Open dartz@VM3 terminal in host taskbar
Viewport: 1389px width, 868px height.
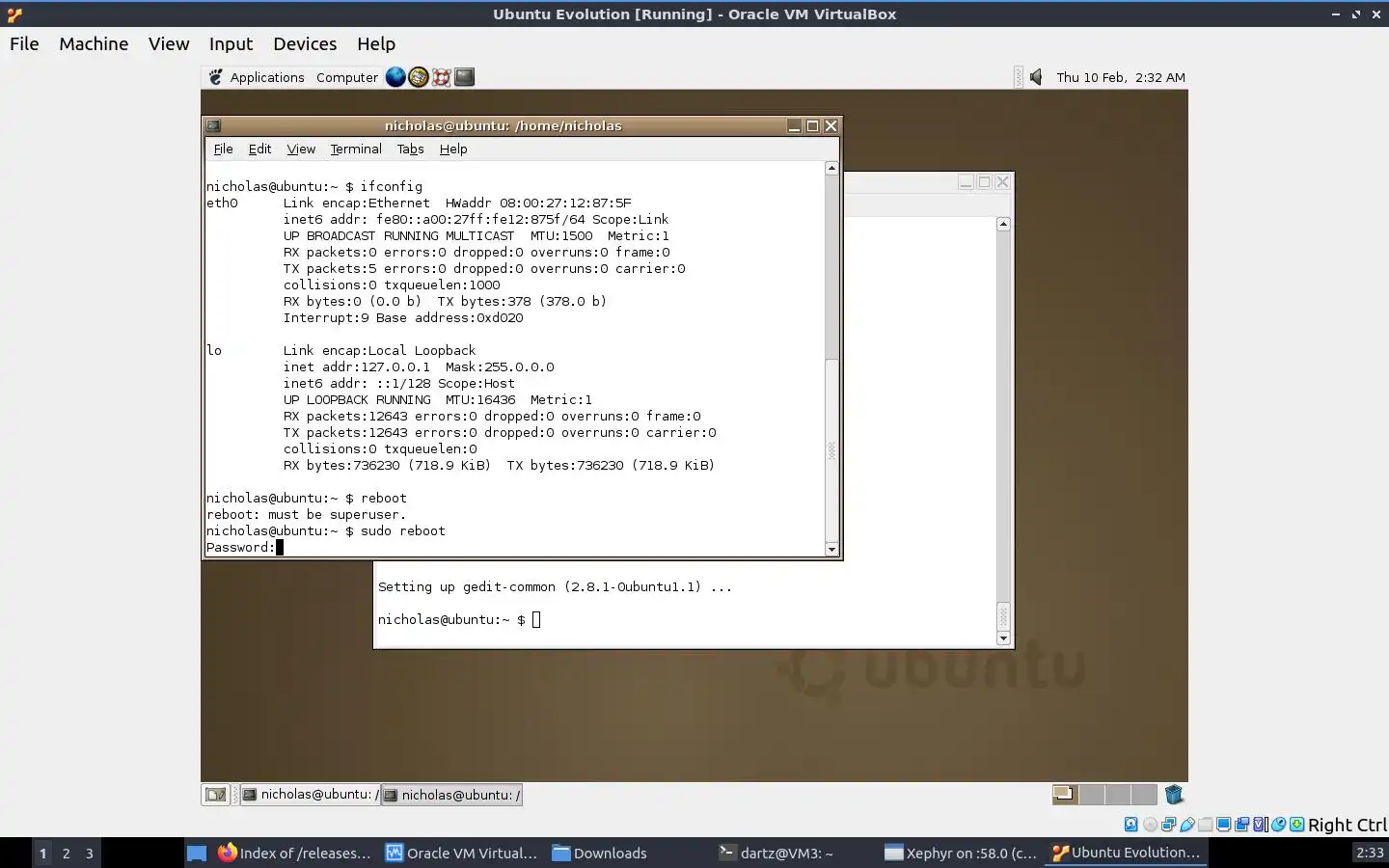776,853
